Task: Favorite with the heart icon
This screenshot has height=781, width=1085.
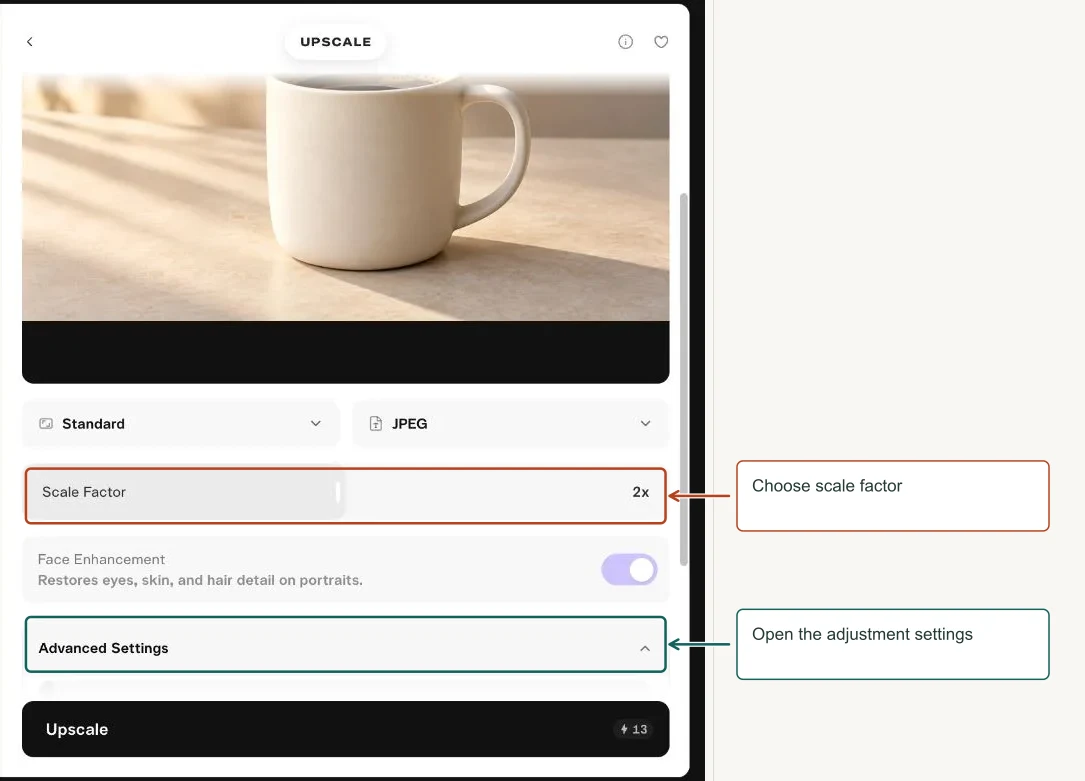Action: point(661,42)
